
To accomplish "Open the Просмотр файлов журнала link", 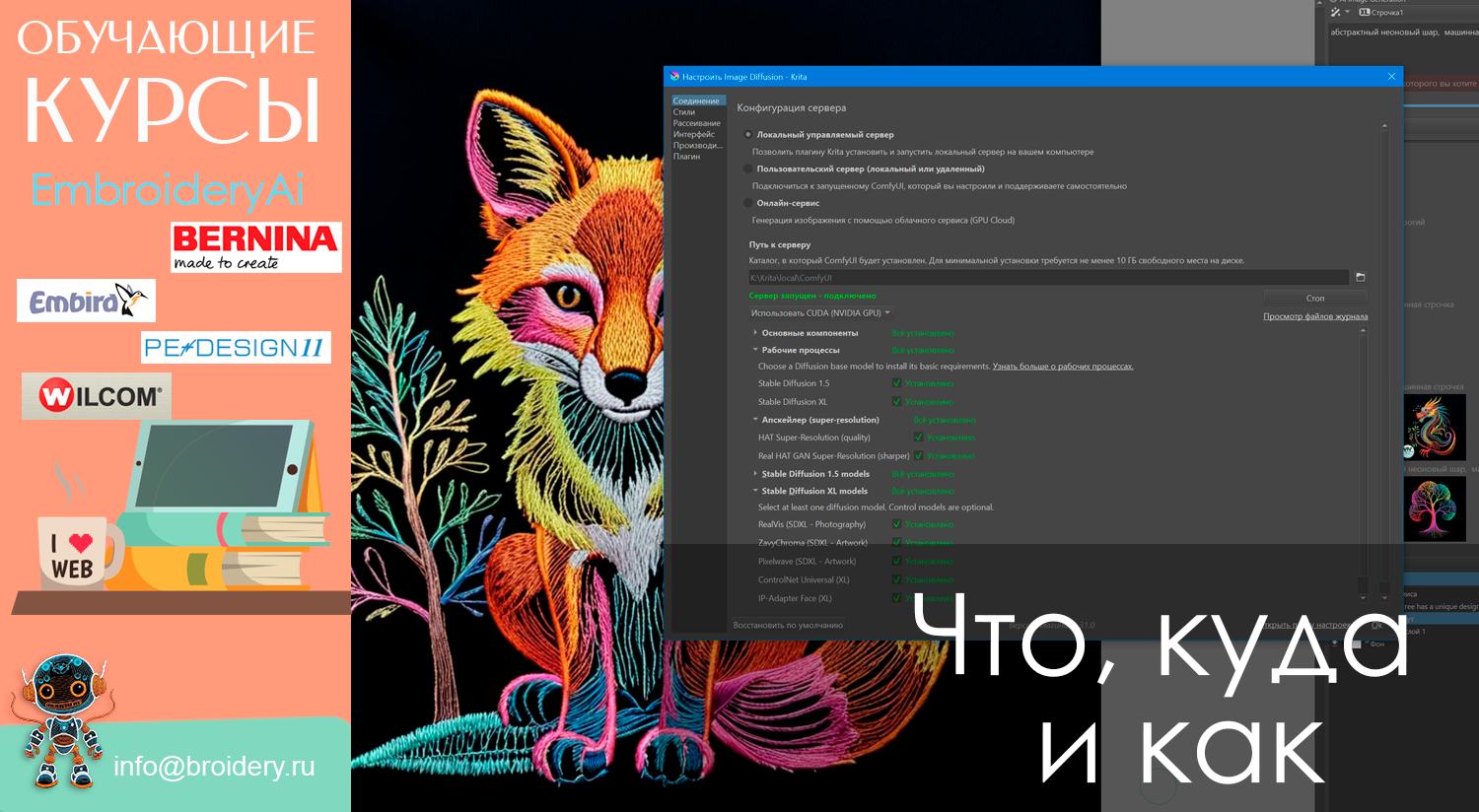I will pyautogui.click(x=1315, y=316).
